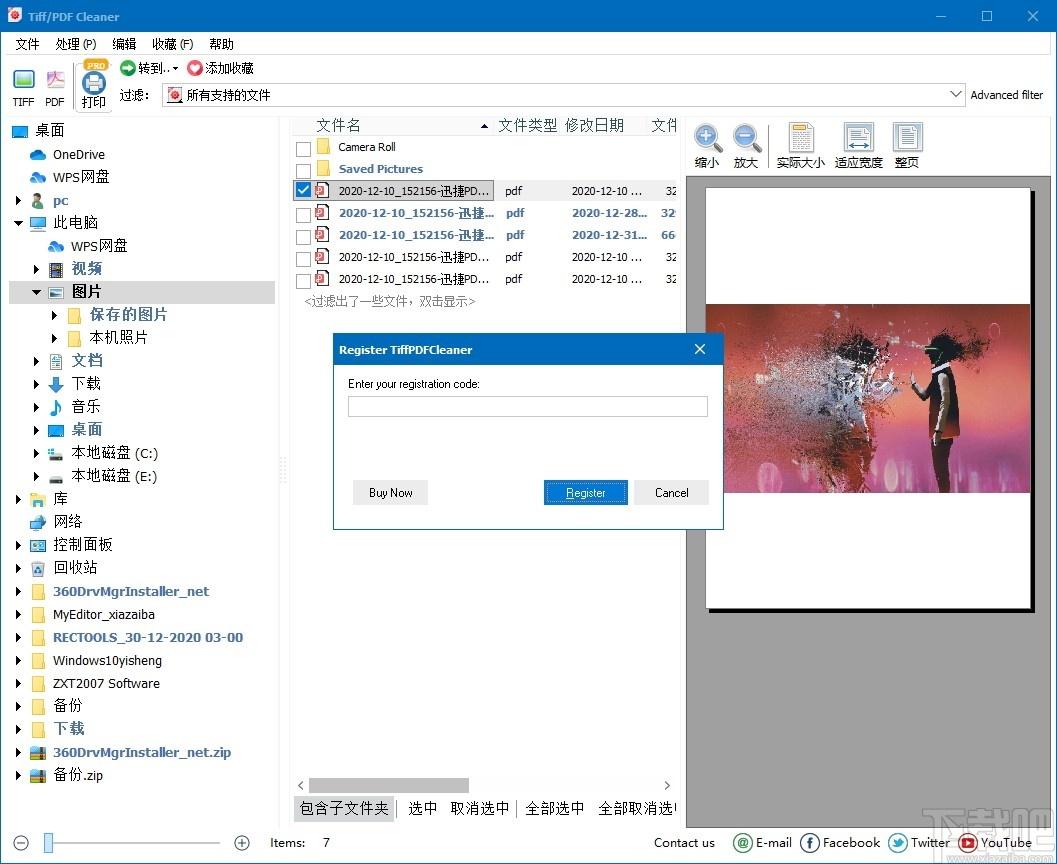Cancel the registration dialog
Screen dimensions: 1057x864
[x=671, y=493]
